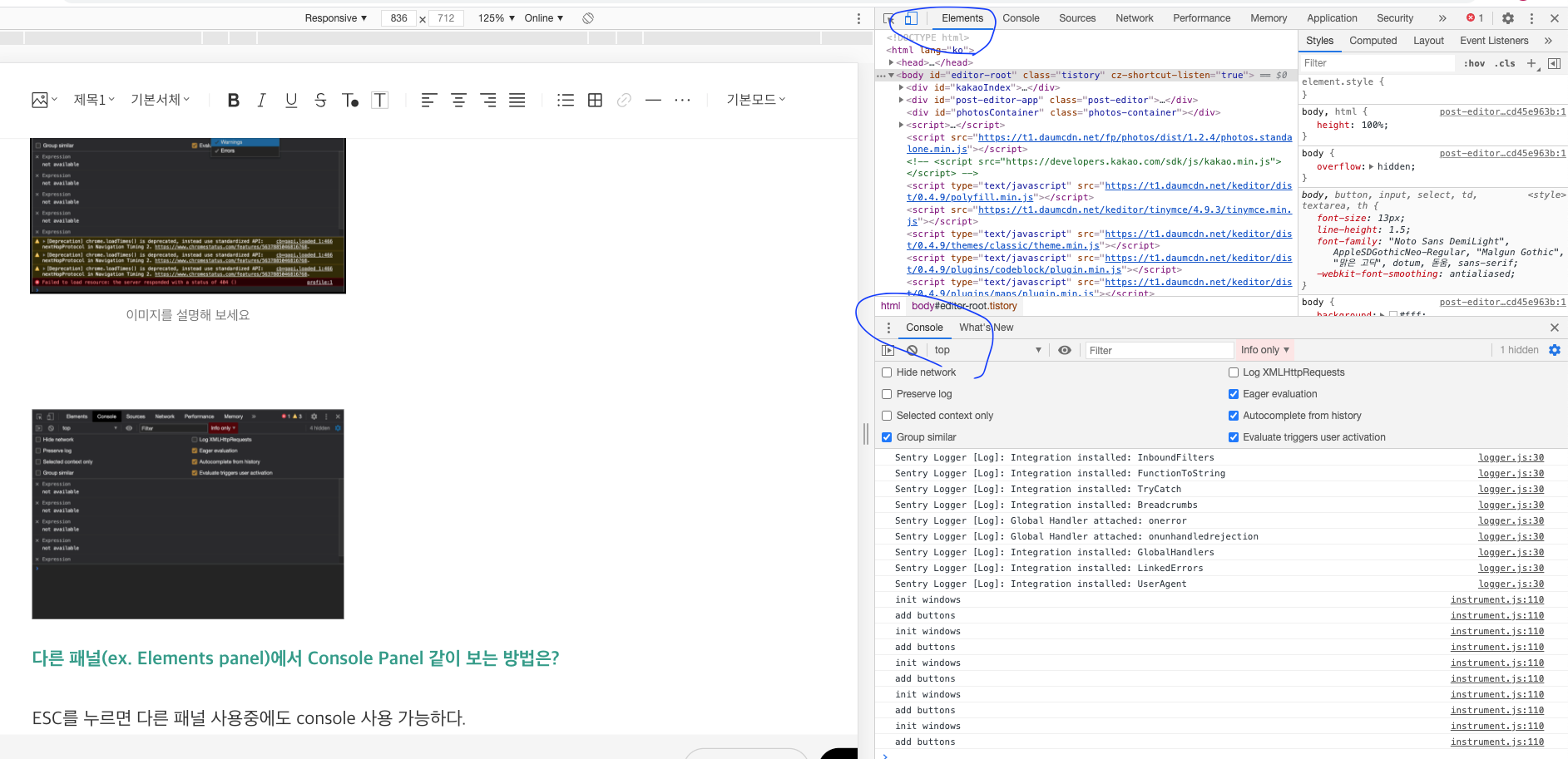The image size is (1568, 759).
Task: Open the Responsive device dropdown
Action: (336, 18)
